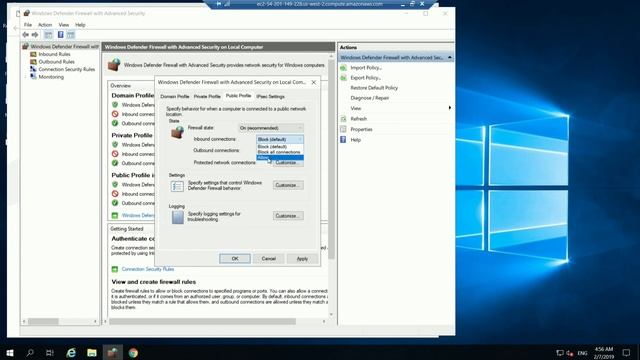
Task: Click Export Policy action
Action: point(366,78)
